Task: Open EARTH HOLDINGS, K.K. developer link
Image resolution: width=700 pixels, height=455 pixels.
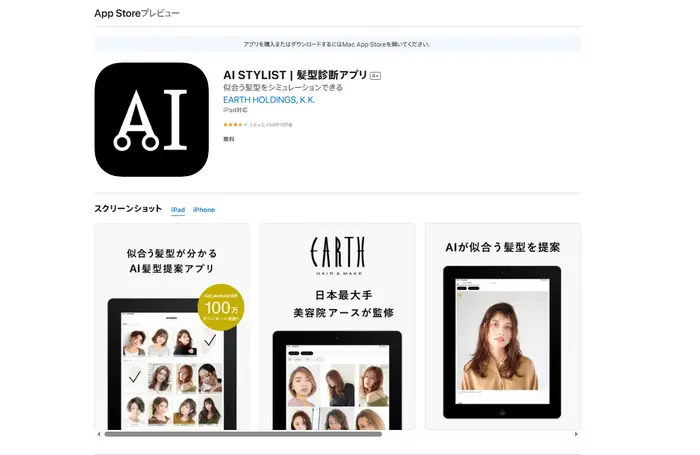Action: click(269, 100)
